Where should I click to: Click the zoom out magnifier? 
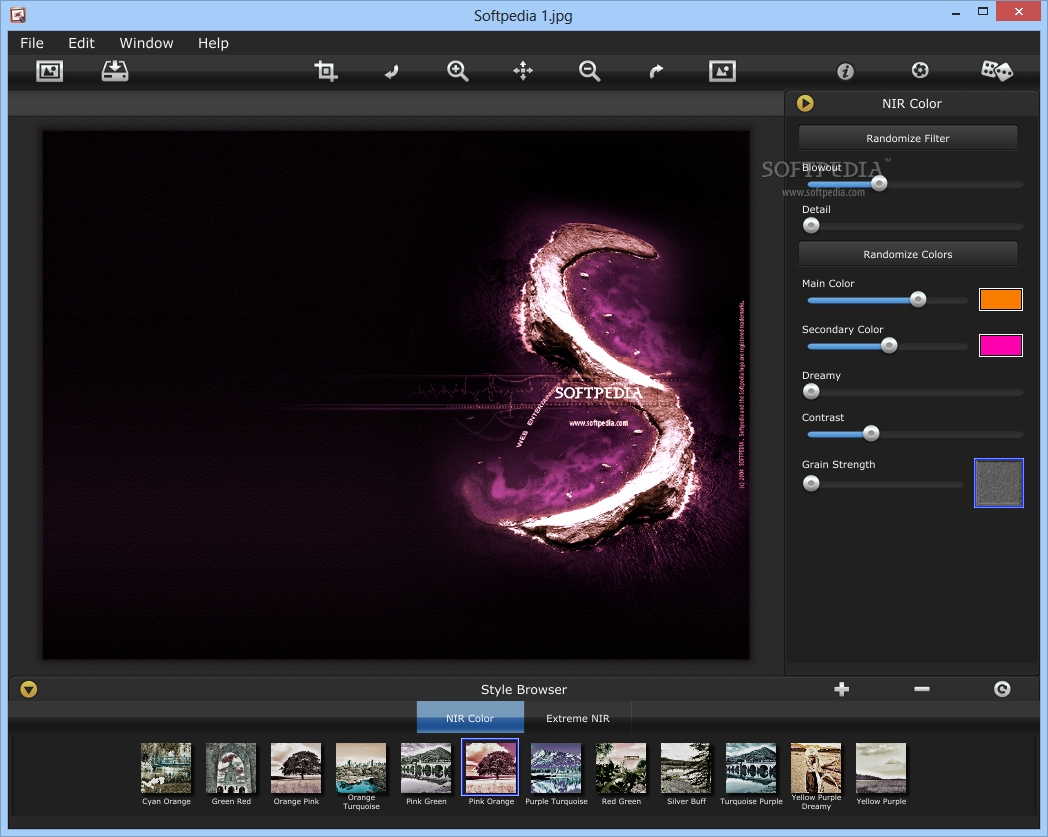(590, 71)
